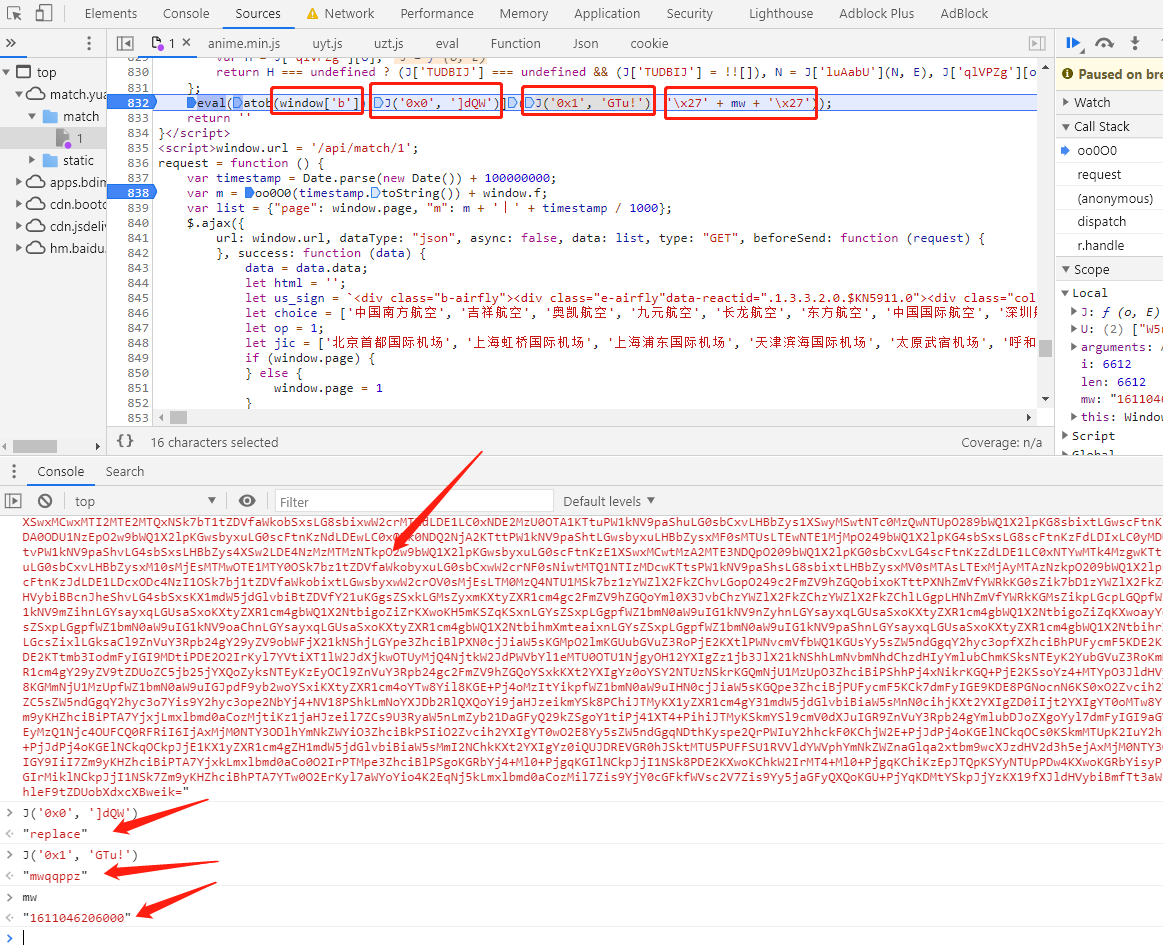This screenshot has height=947, width=1163.
Task: Toggle the device toolbar icon
Action: pyautogui.click(x=44, y=14)
